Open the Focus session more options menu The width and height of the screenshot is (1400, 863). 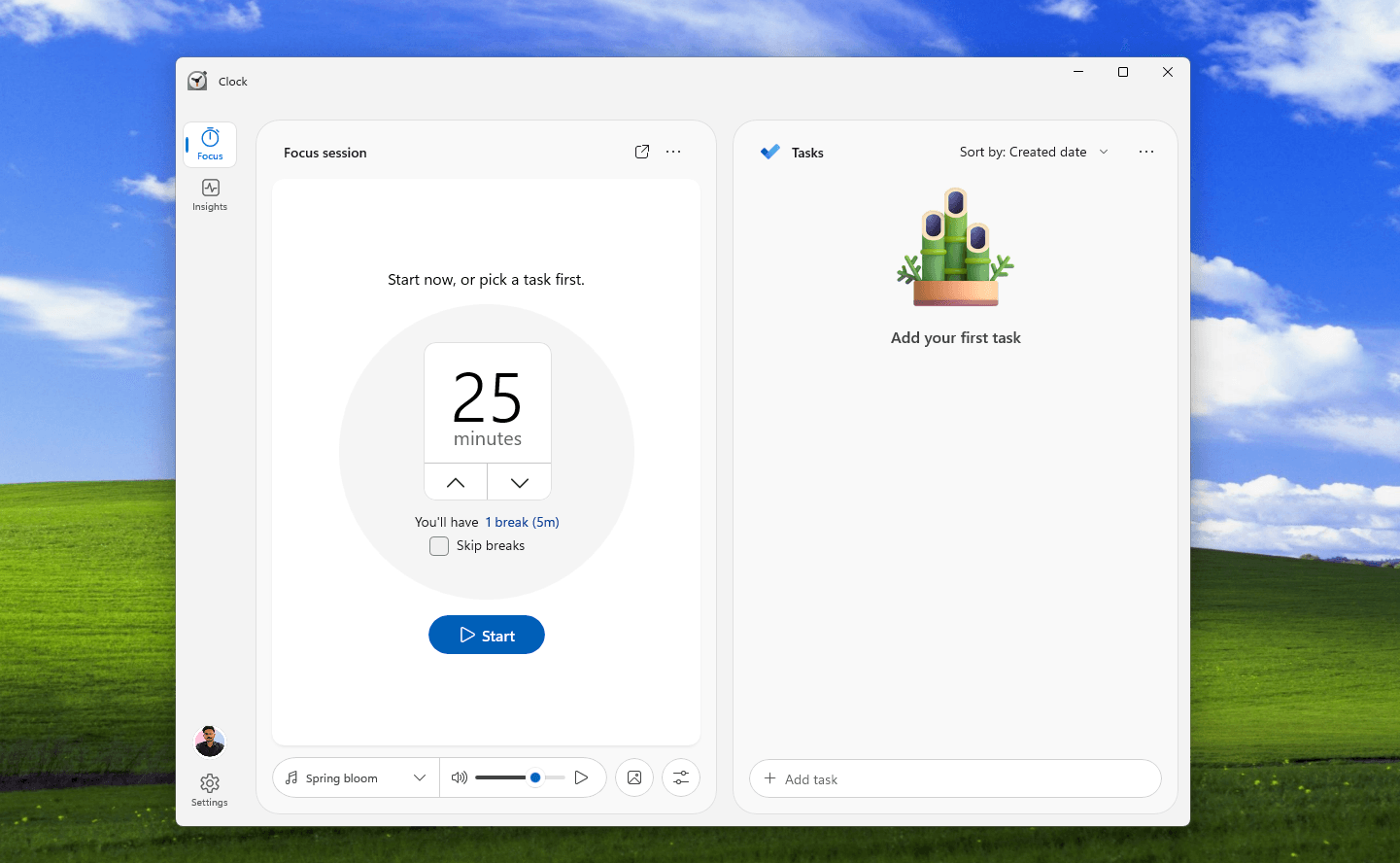[x=673, y=152]
